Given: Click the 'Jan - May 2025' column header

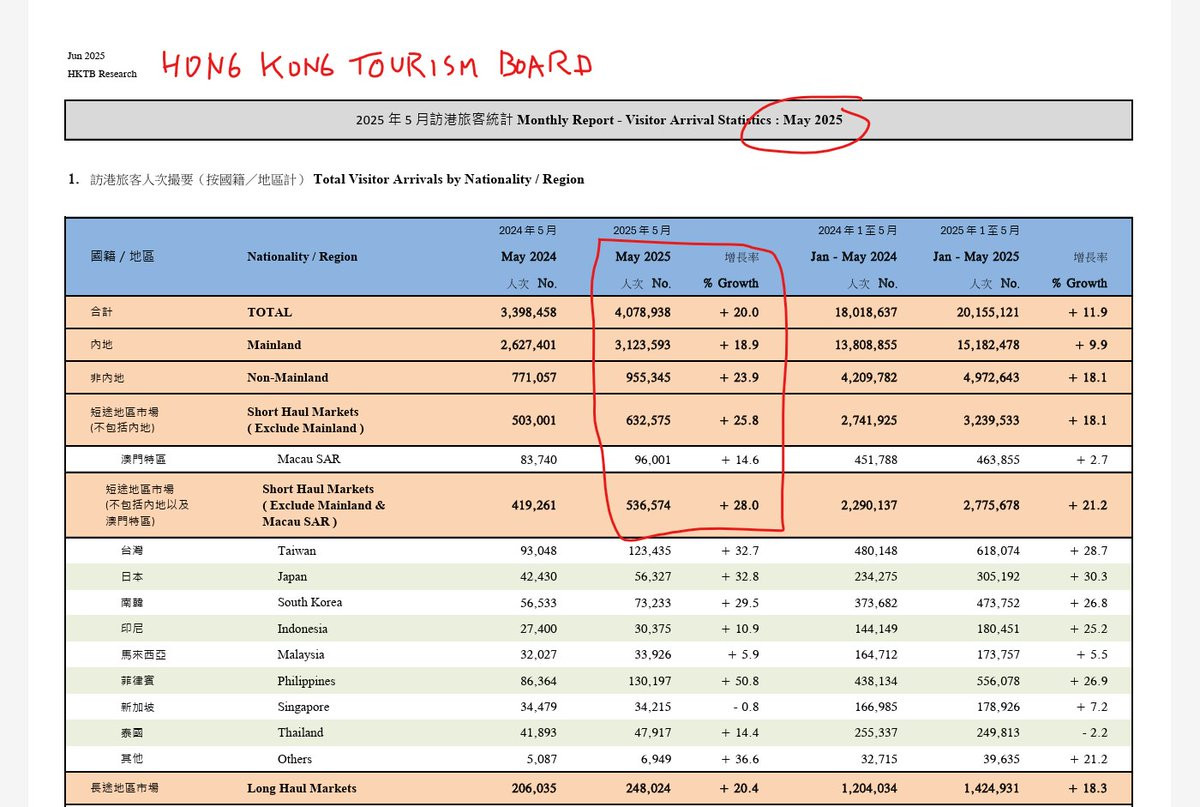Looking at the screenshot, I should [976, 257].
